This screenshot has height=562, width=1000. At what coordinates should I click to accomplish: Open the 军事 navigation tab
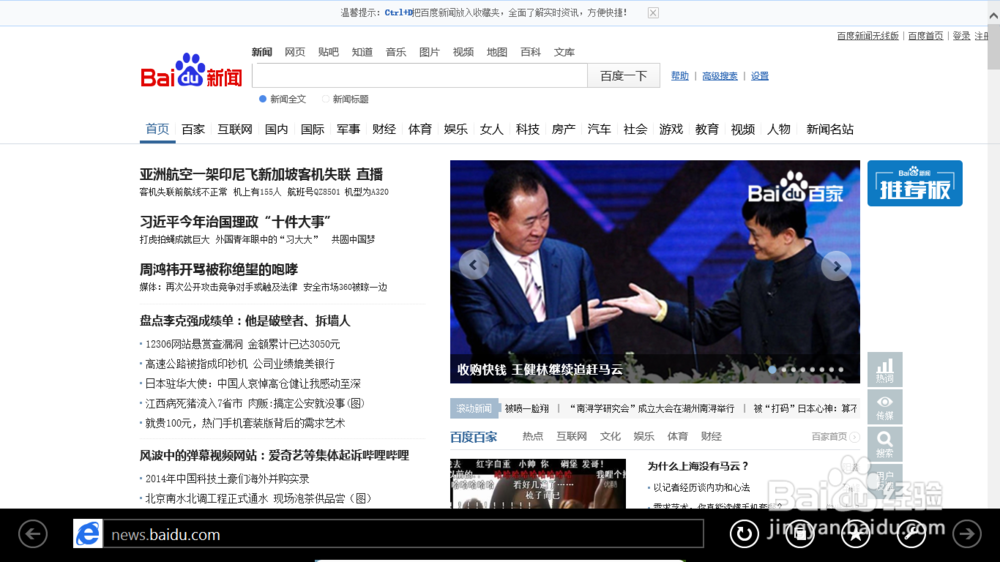click(x=348, y=129)
